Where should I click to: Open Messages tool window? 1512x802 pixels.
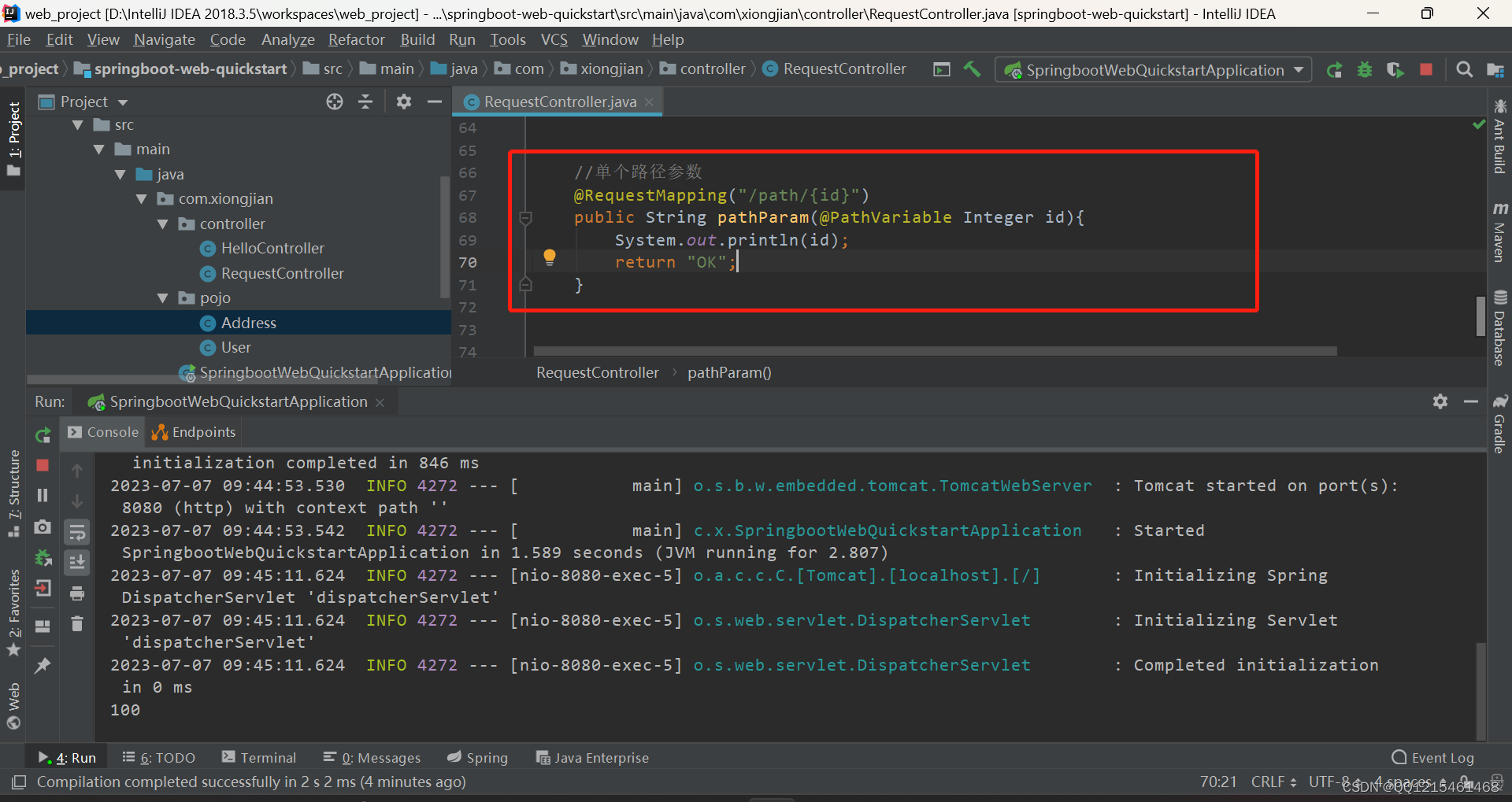(x=372, y=757)
